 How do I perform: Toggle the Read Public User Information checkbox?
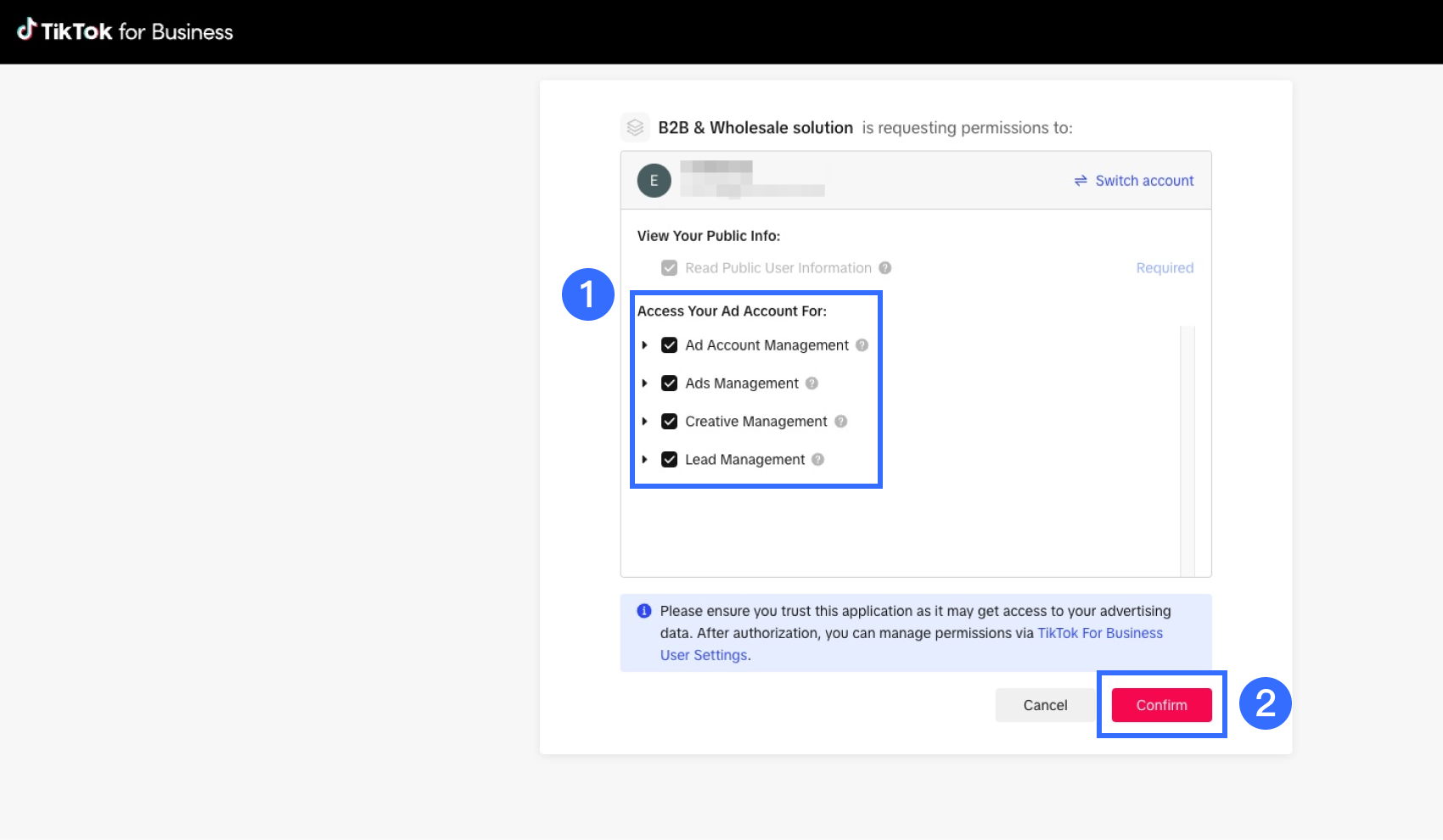pyautogui.click(x=670, y=268)
